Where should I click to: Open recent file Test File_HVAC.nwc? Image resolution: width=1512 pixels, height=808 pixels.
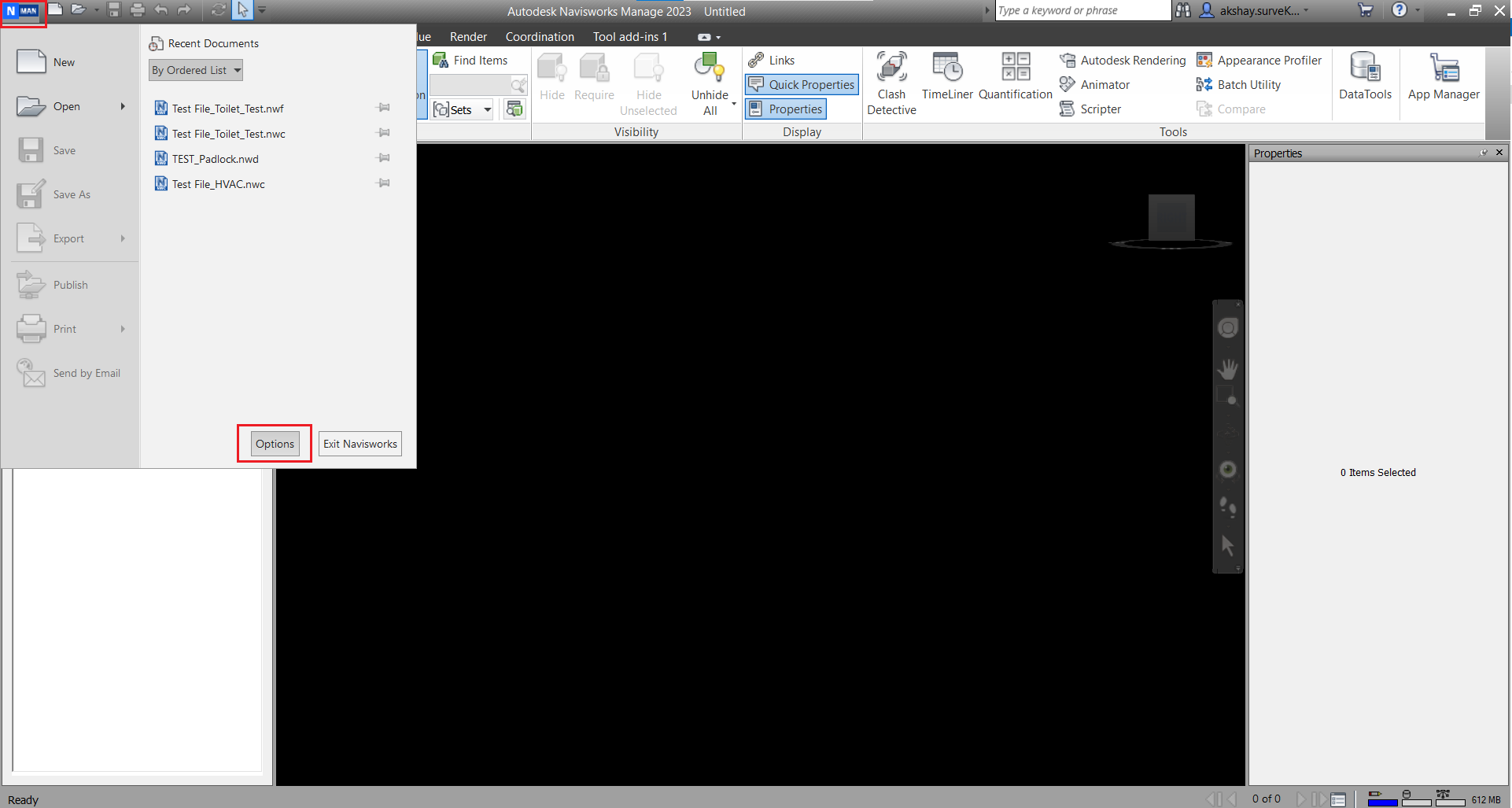(218, 184)
